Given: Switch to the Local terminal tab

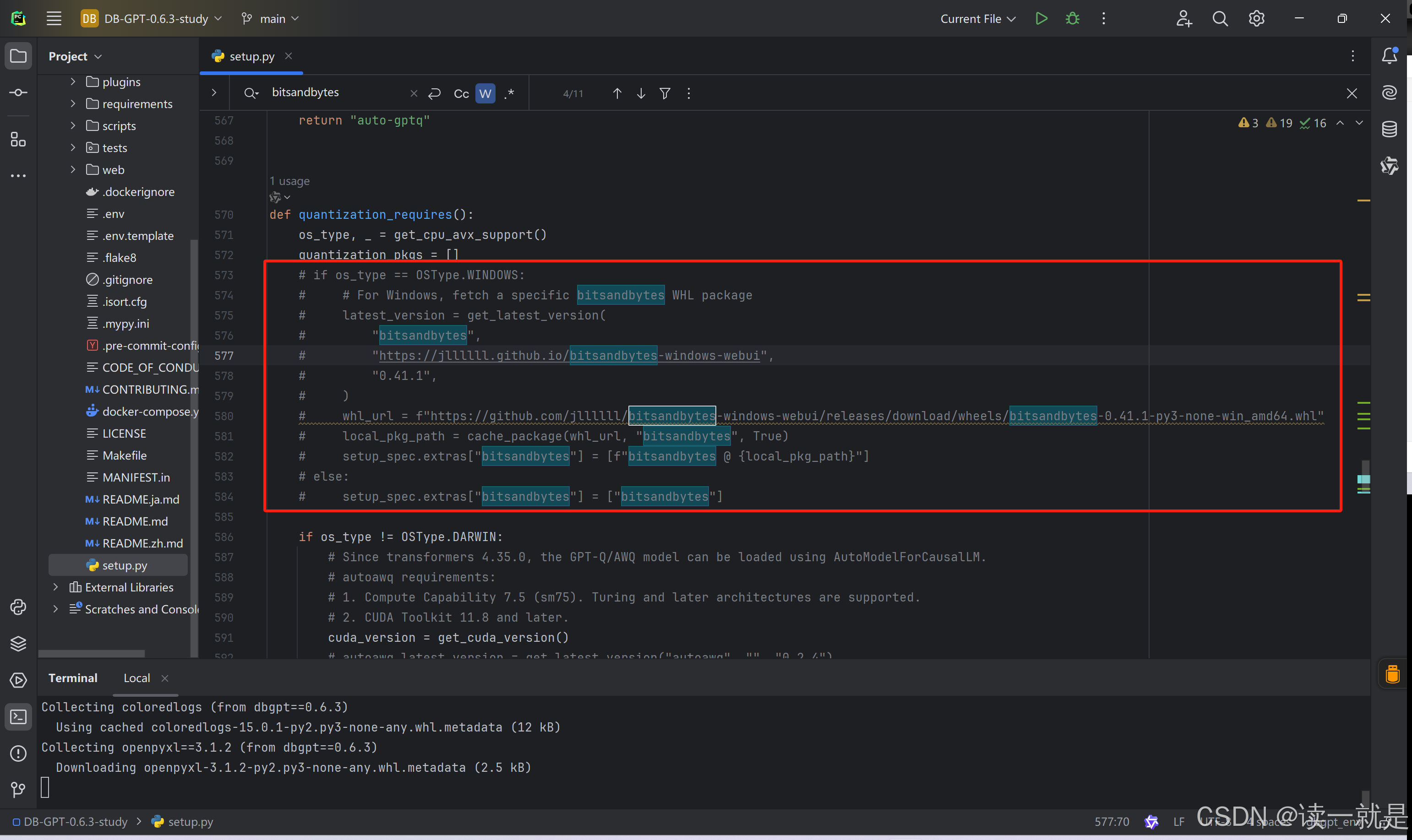Looking at the screenshot, I should pyautogui.click(x=136, y=678).
